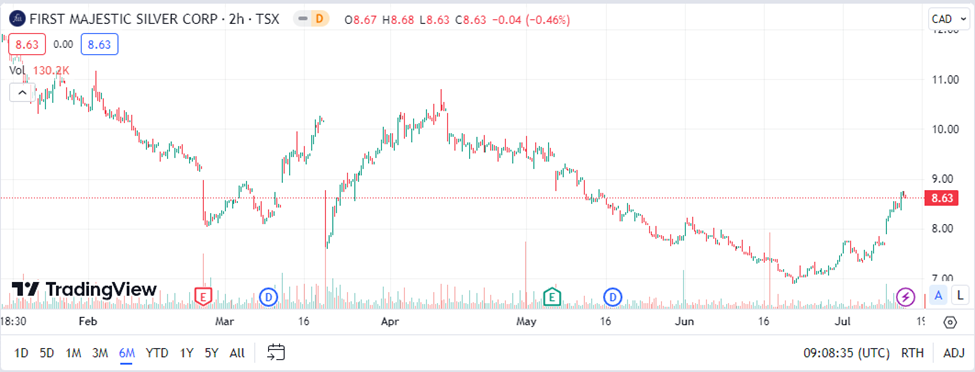975x372 pixels.
Task: Collapse the indicator legend with chevron button
Action: point(22,93)
